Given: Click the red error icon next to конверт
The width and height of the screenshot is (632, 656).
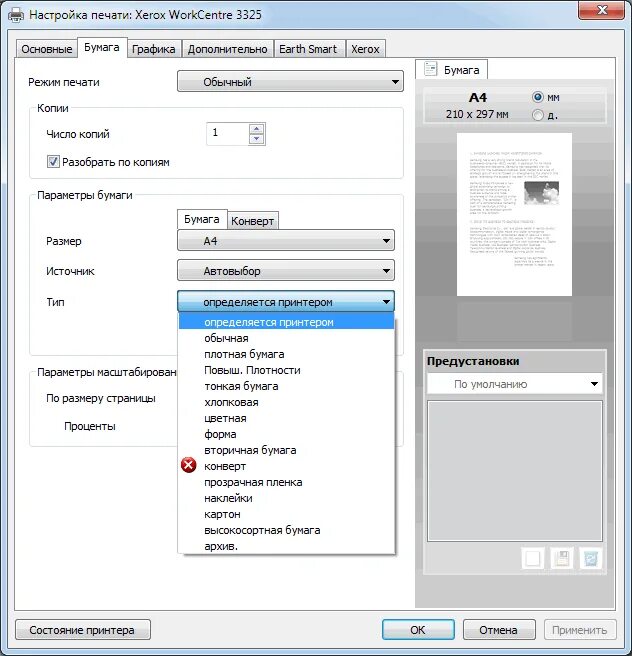Looking at the screenshot, I should click(x=189, y=465).
